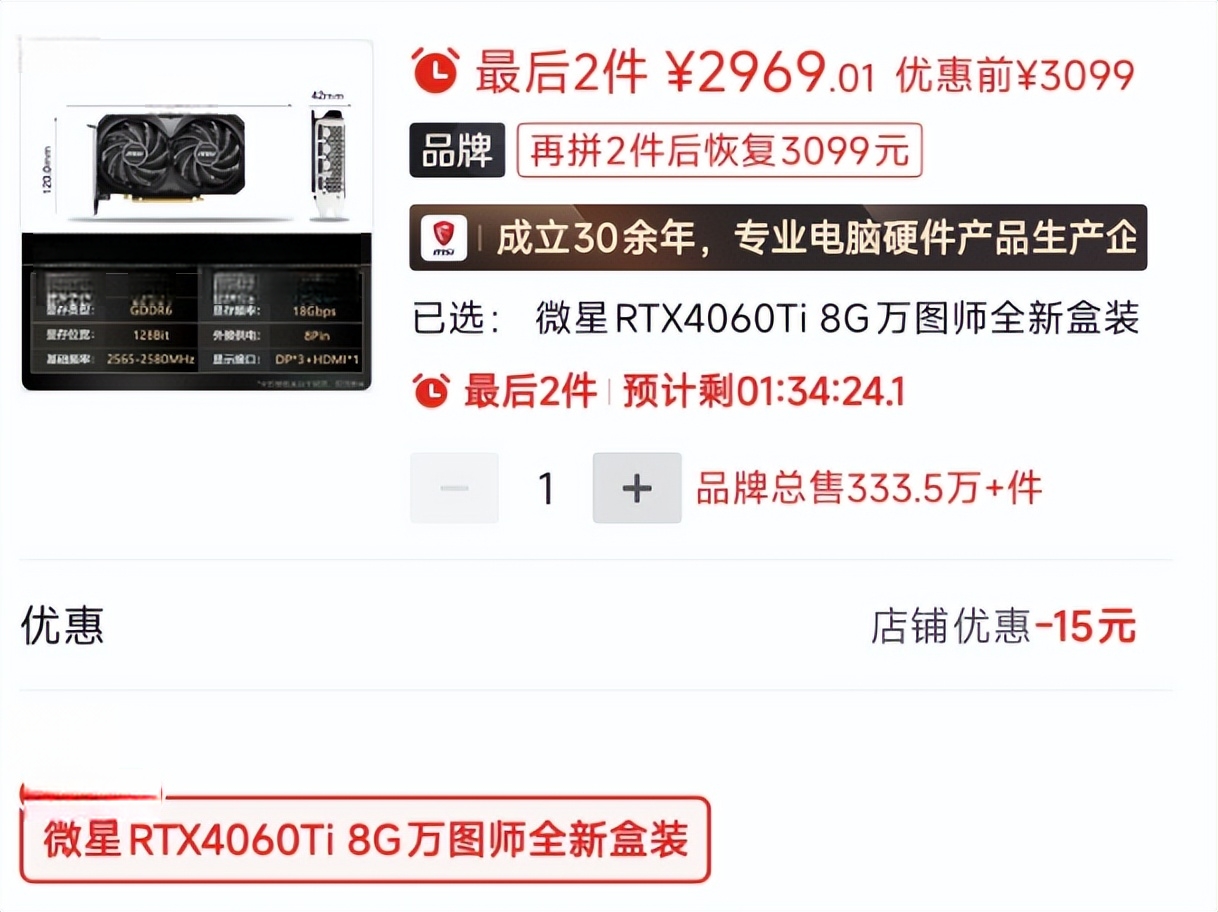The image size is (1218, 912).
Task: Click the MSI shield logo icon
Action: 441,238
